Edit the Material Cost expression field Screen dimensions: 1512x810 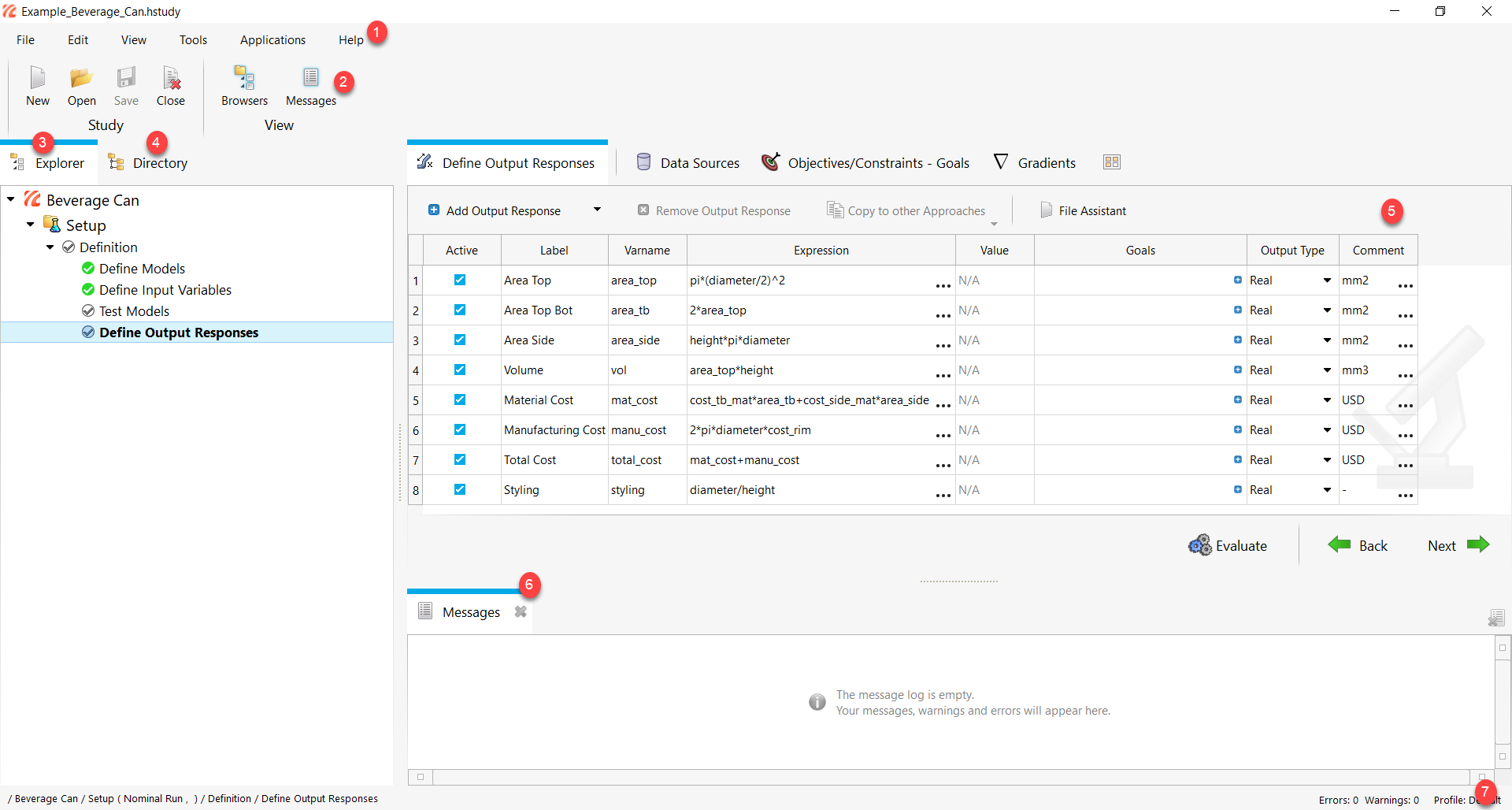point(809,400)
